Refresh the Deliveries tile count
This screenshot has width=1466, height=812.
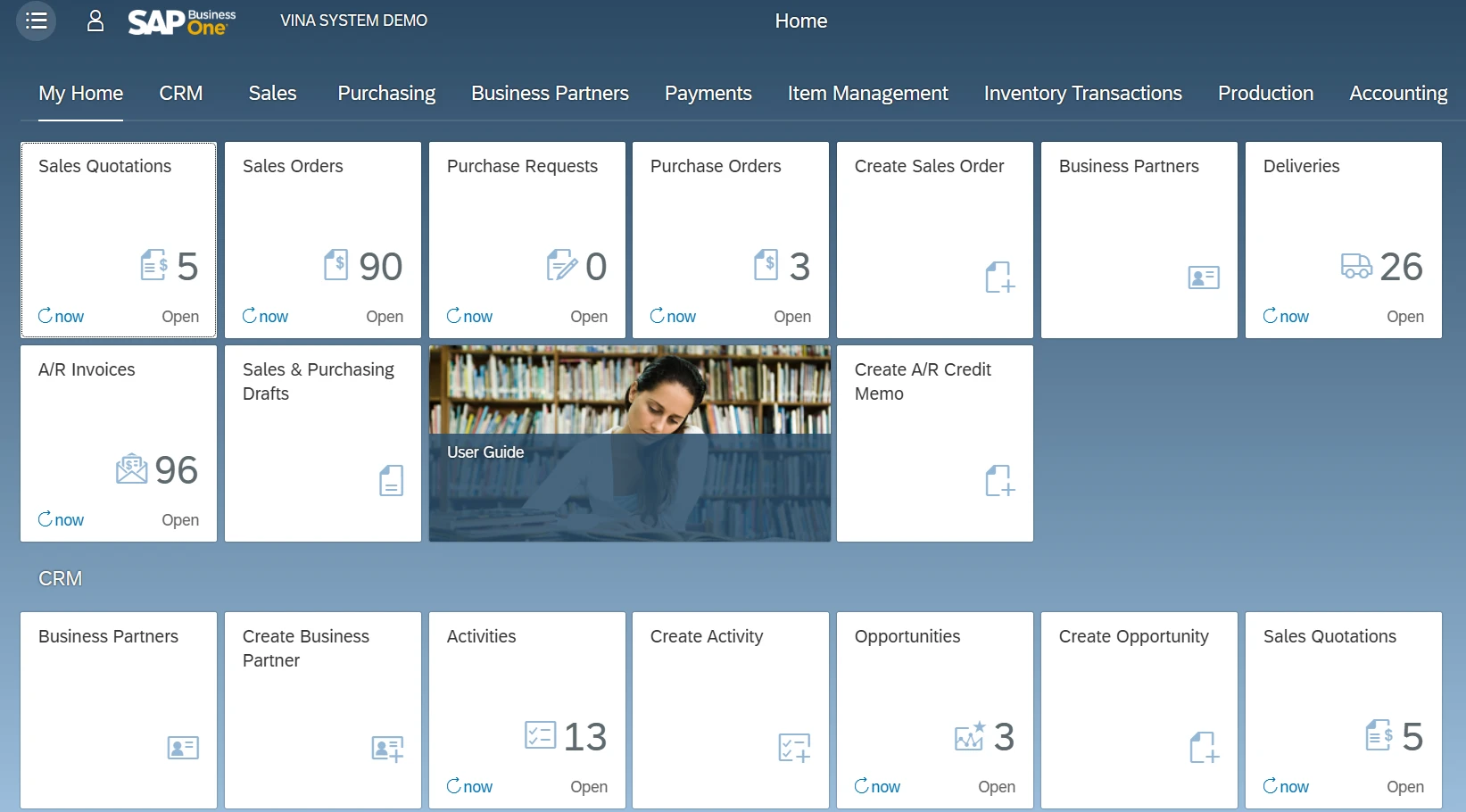[1286, 316]
